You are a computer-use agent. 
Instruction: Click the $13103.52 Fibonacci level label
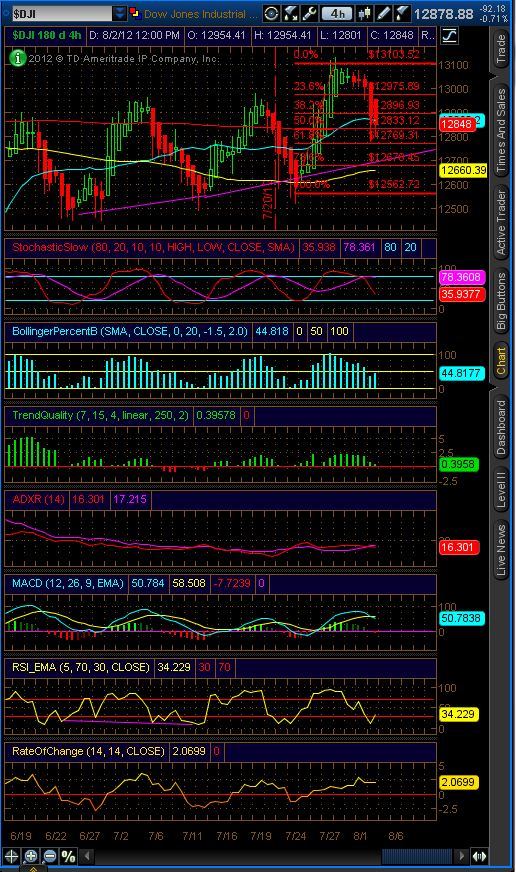tap(393, 54)
